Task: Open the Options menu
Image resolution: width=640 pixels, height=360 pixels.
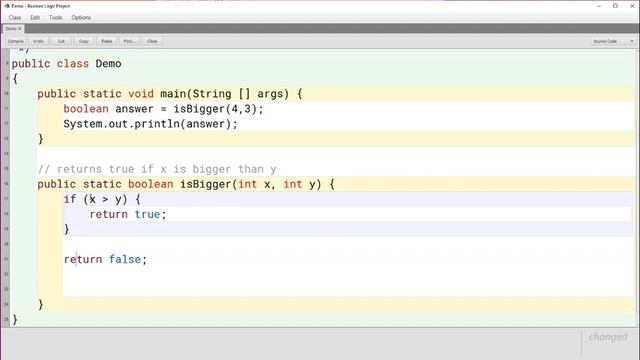Action: click(x=81, y=18)
